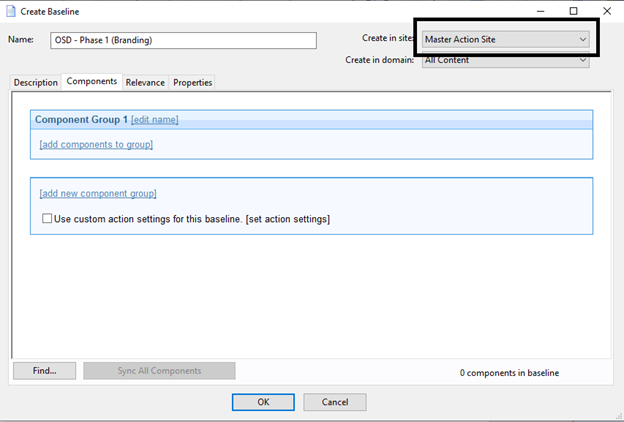Click the 0 components in baseline text

[x=509, y=373]
